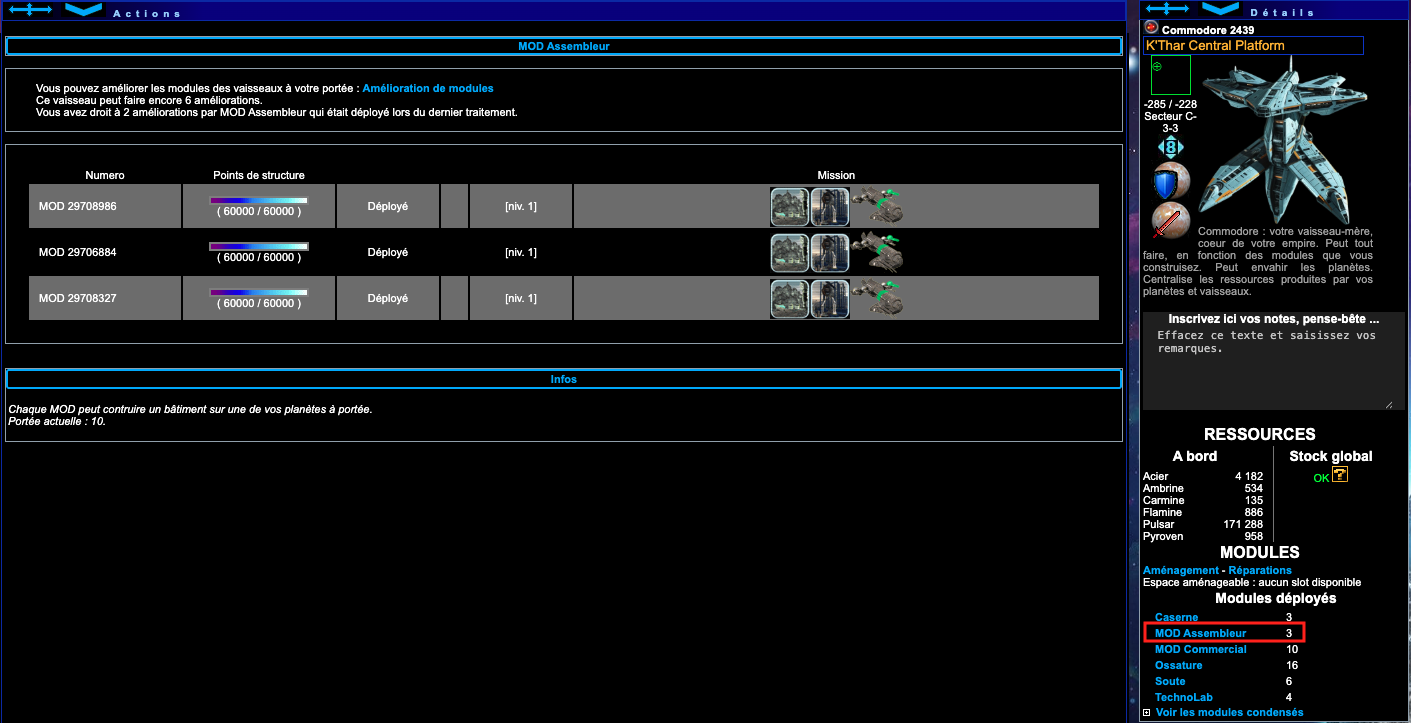Viewport: 1411px width, 723px height.
Task: Click second building icon for MOD 29706884
Action: (x=829, y=253)
